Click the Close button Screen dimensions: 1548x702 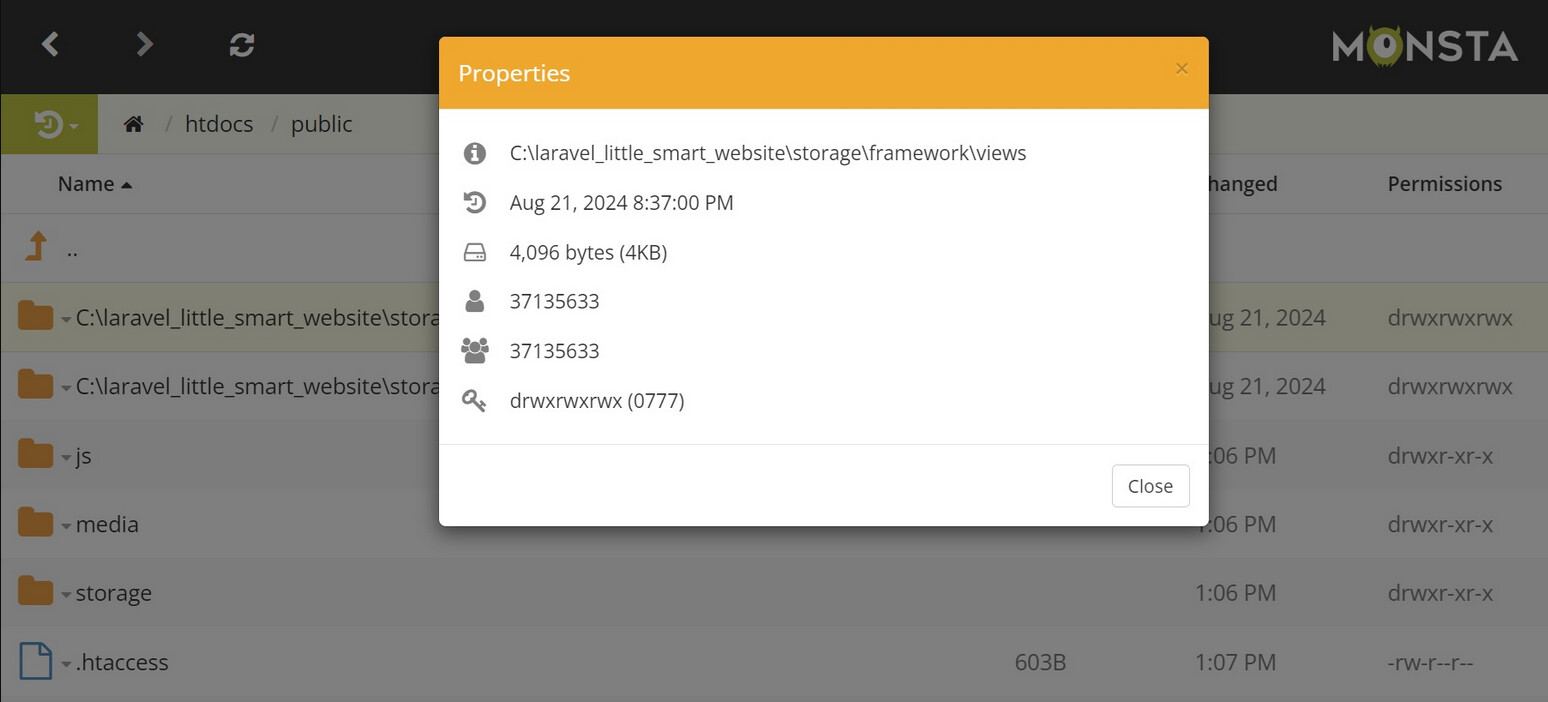(x=1150, y=486)
